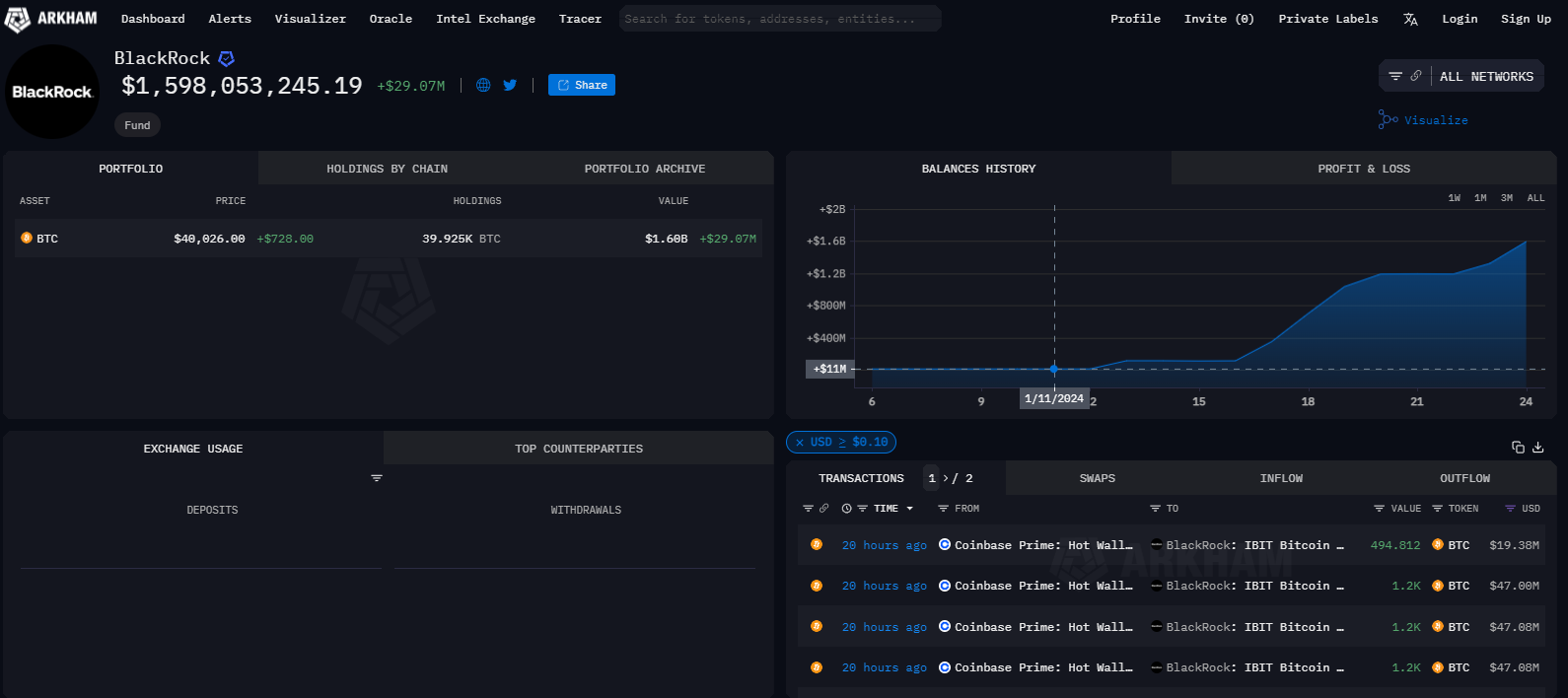Switch to the Portfolio tab
This screenshot has width=1568, height=698.
click(130, 169)
